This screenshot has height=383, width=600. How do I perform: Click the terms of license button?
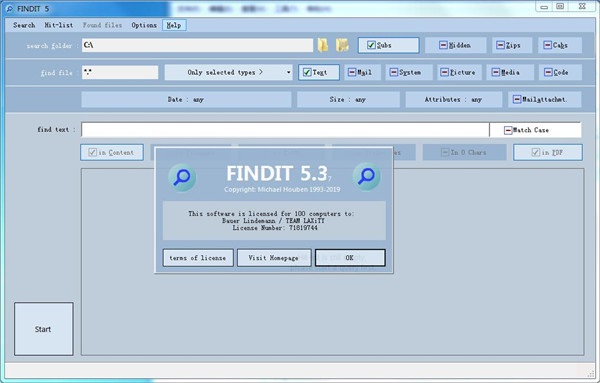198,258
